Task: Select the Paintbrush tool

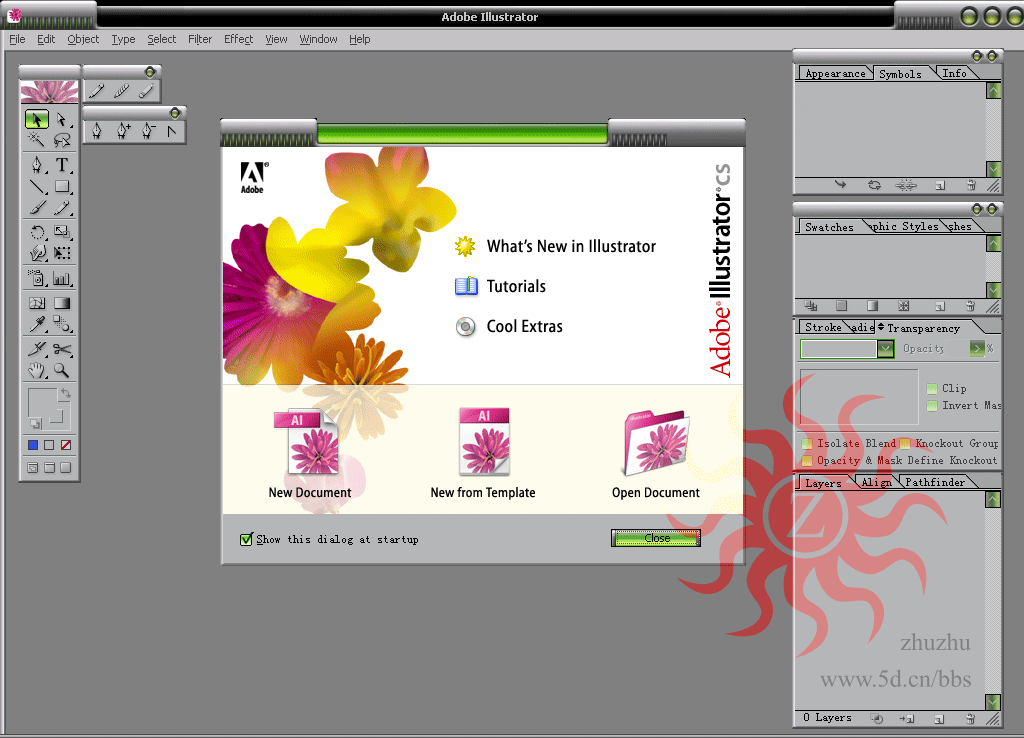Action: 37,208
